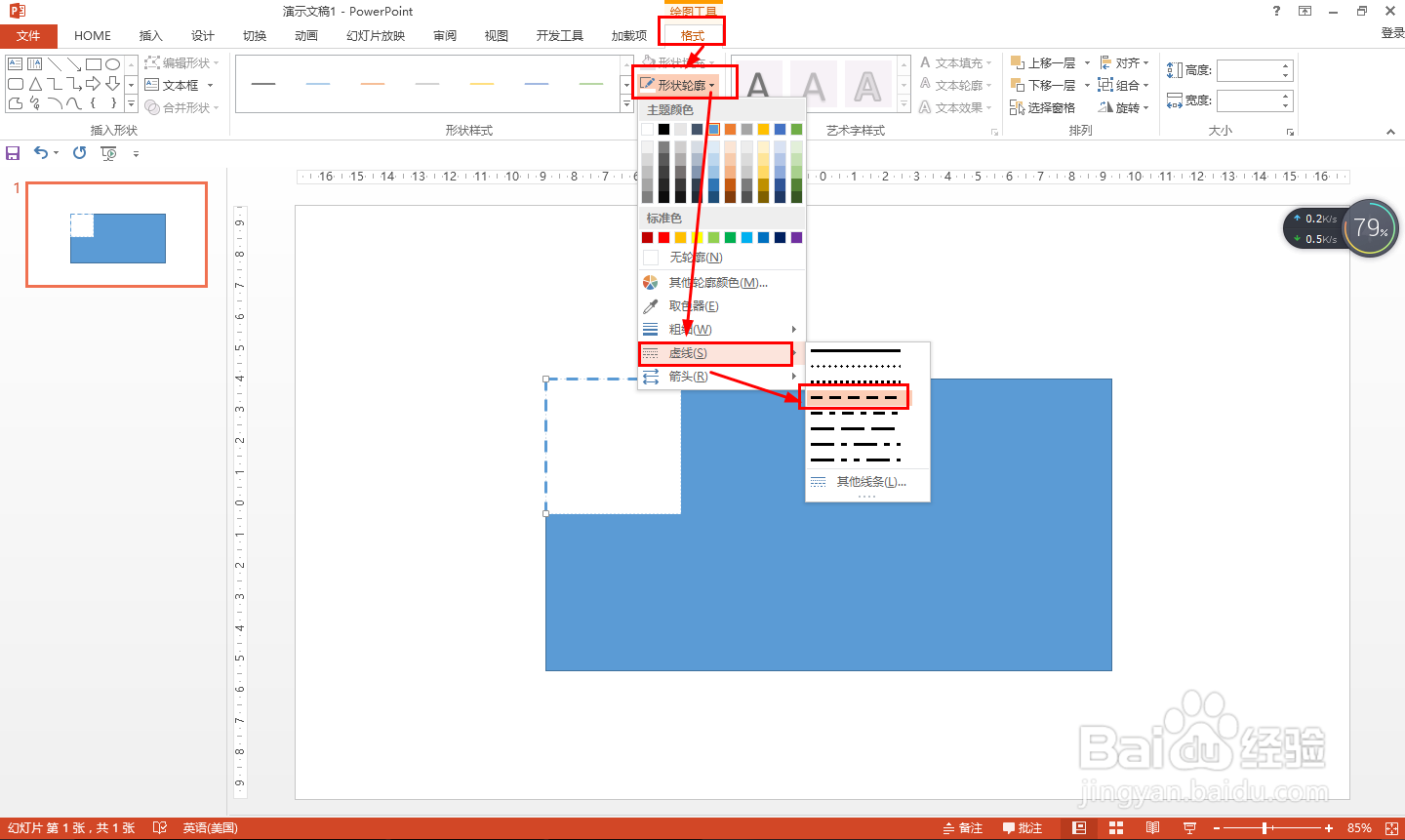Click the Undo arrow icon
The width and height of the screenshot is (1405, 840).
click(x=41, y=153)
